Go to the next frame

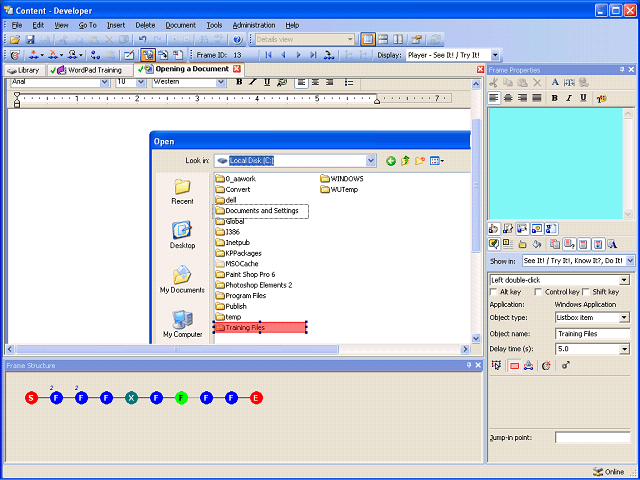pyautogui.click(x=298, y=55)
